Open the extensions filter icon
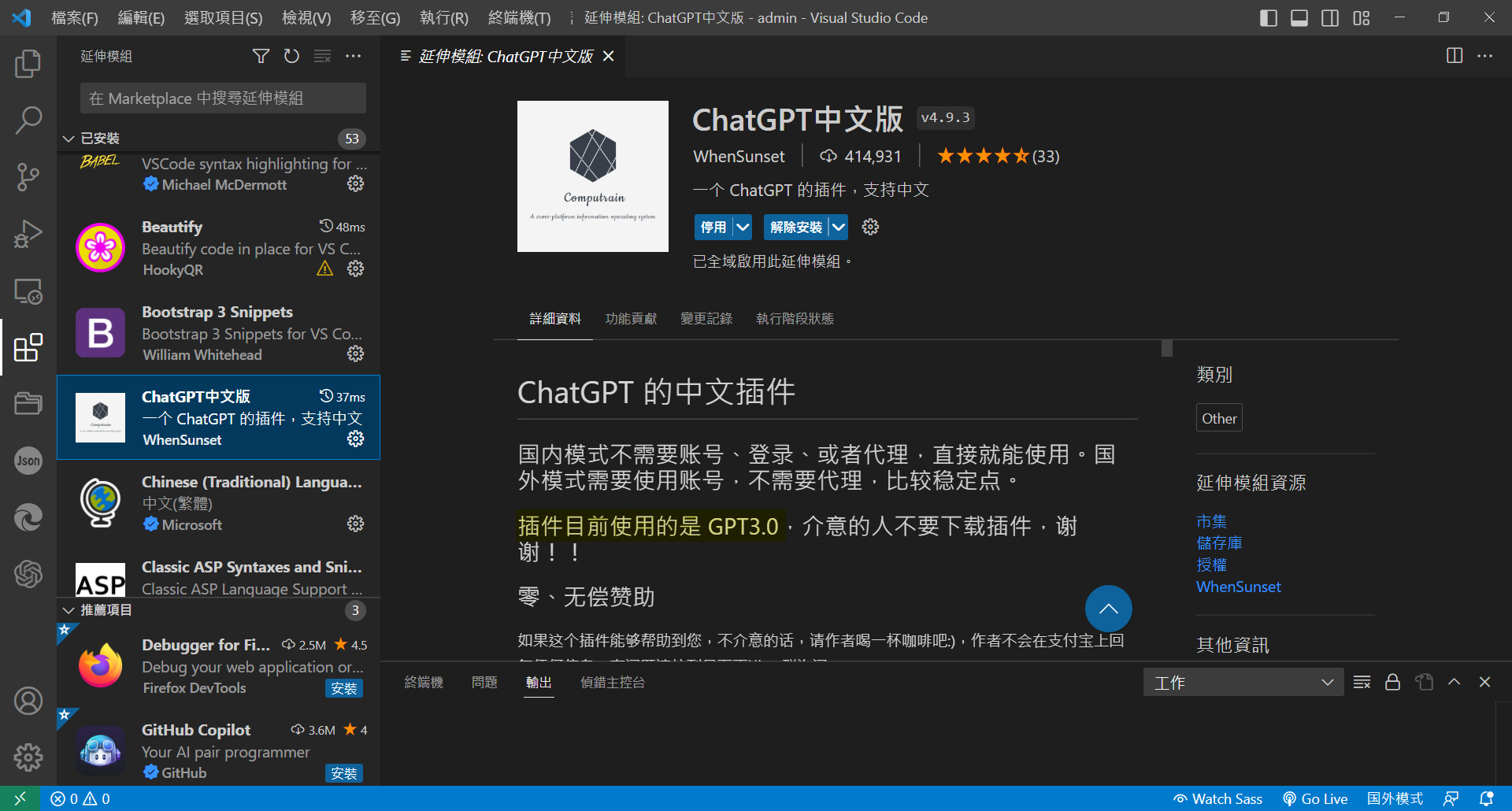The width and height of the screenshot is (1512, 811). (261, 56)
